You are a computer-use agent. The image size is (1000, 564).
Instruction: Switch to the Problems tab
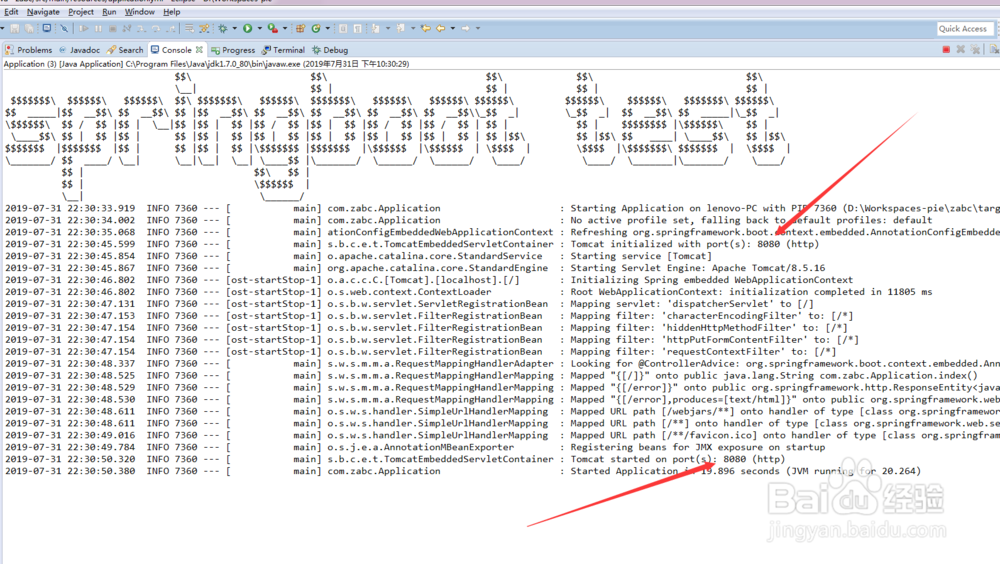click(29, 50)
